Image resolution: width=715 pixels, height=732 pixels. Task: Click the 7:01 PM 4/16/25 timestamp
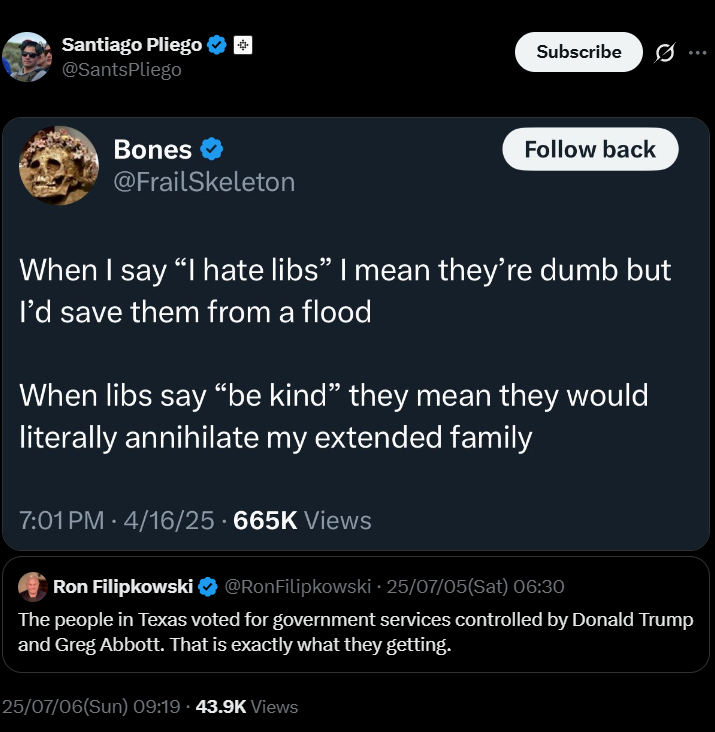coord(117,520)
